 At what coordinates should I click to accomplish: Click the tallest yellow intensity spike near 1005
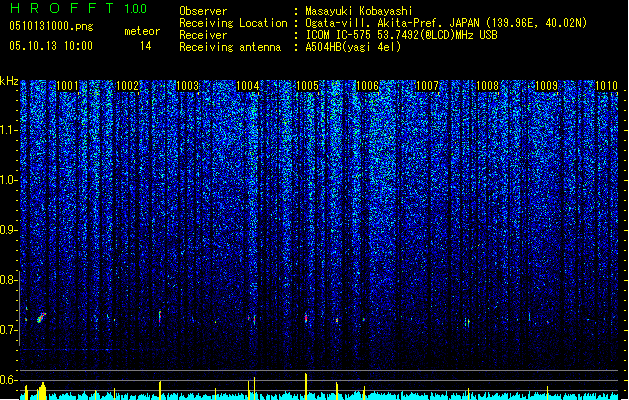pos(306,386)
